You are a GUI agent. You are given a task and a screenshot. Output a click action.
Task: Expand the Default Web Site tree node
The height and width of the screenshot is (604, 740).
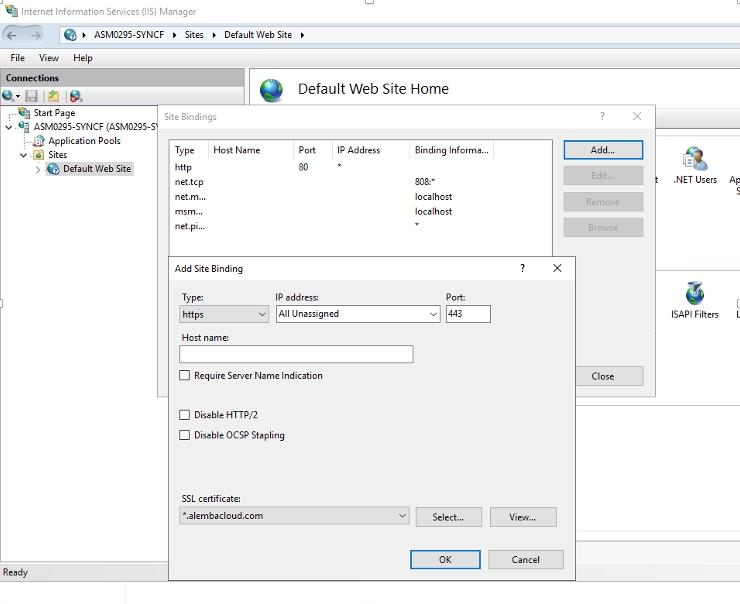click(39, 169)
